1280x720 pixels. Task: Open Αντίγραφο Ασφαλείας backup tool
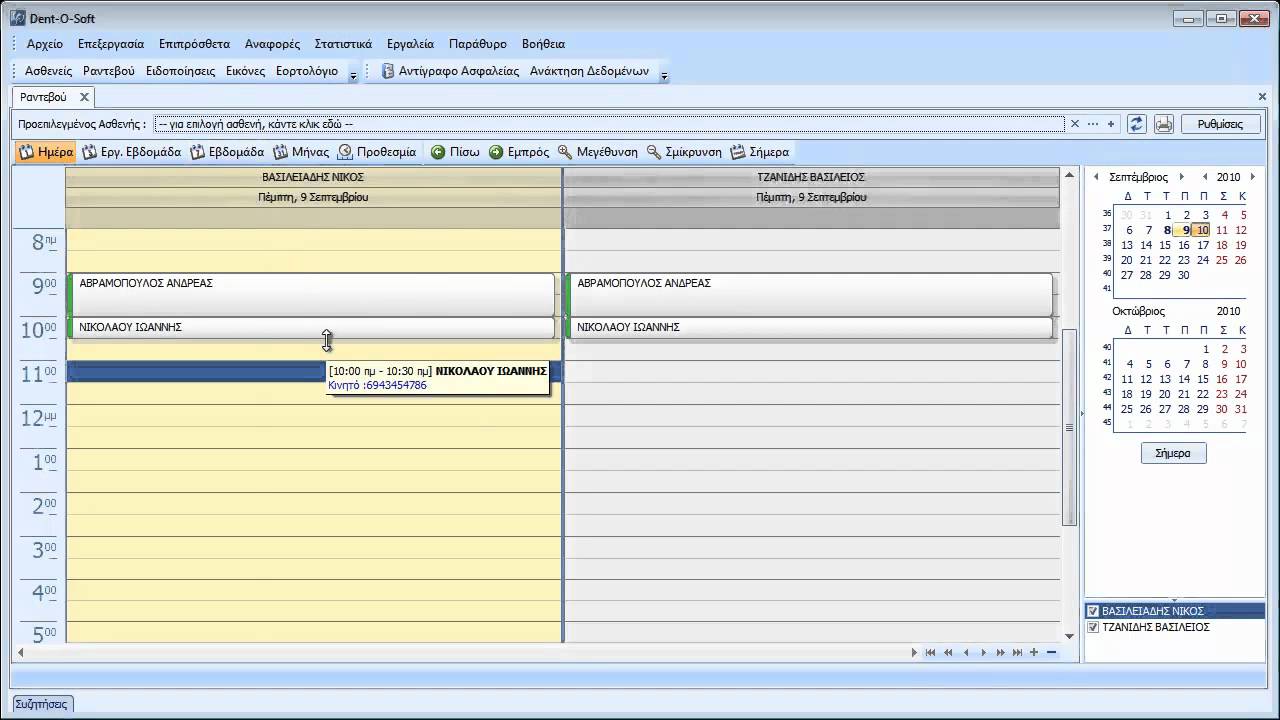[x=449, y=71]
